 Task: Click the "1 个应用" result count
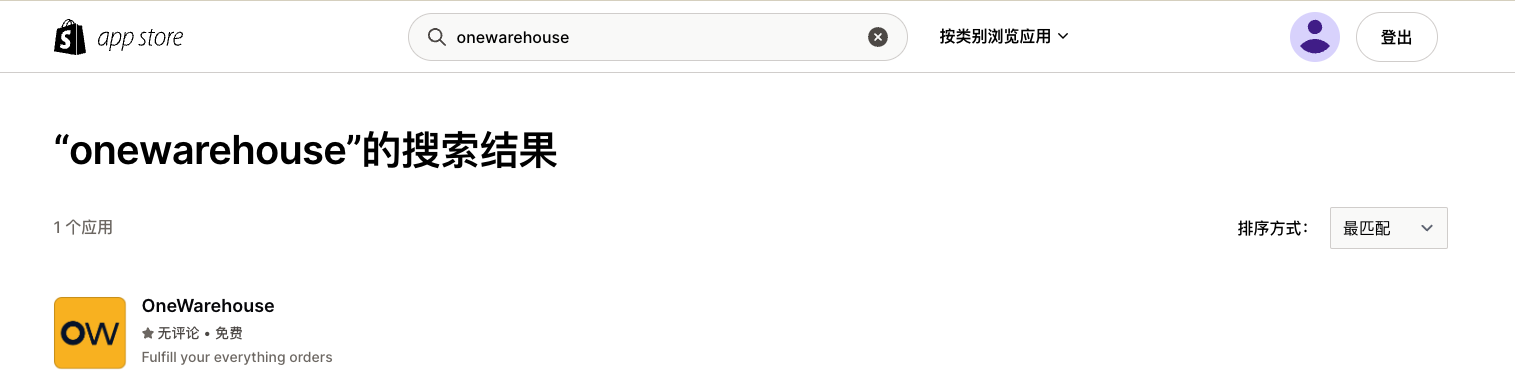[83, 228]
